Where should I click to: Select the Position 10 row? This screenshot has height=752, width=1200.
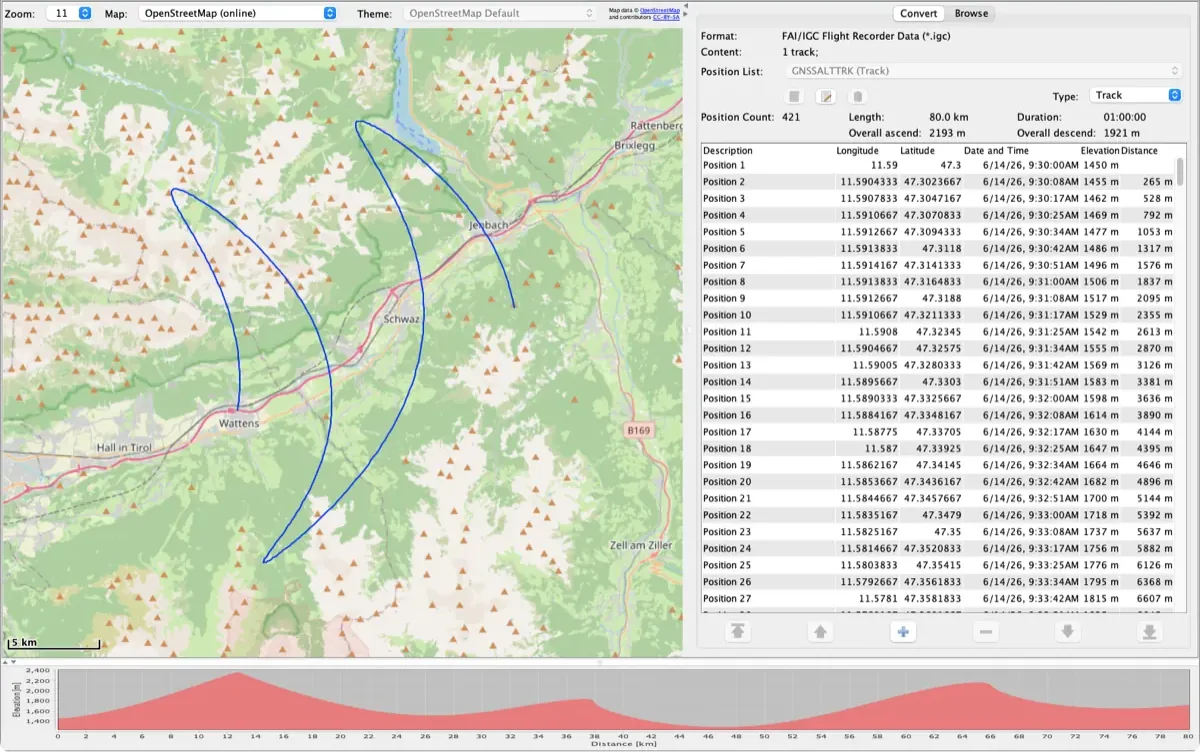point(938,315)
